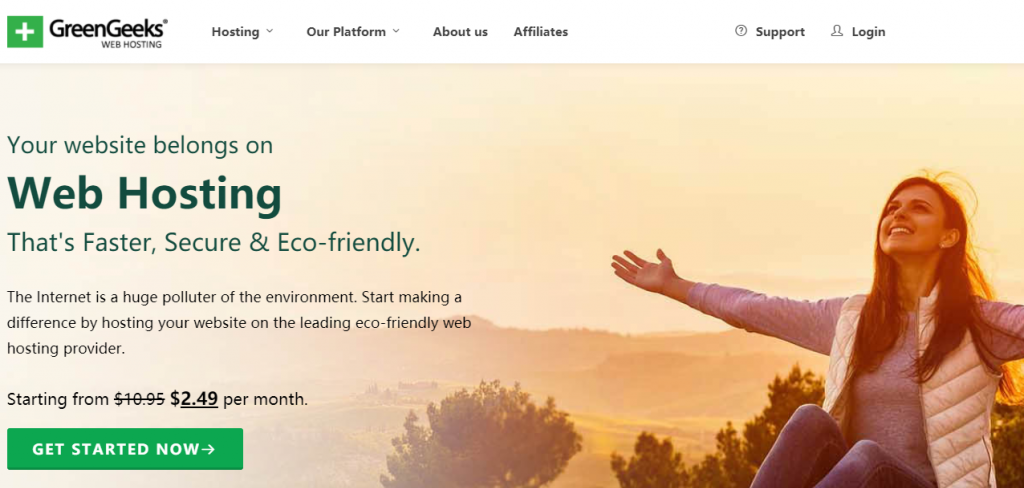
Task: Click the hero photo of the woman
Action: click(x=816, y=333)
